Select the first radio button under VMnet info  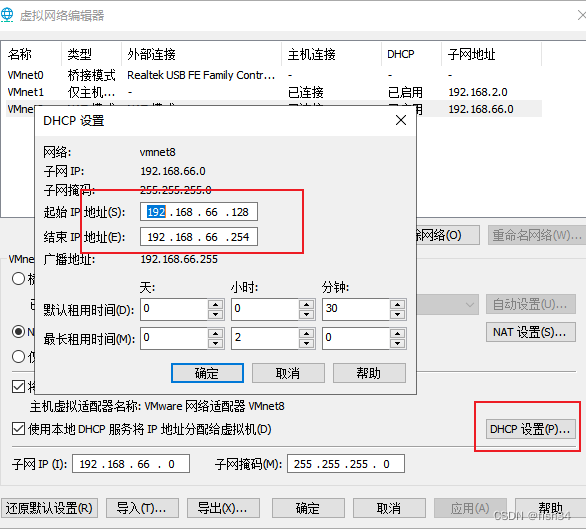tap(18, 278)
